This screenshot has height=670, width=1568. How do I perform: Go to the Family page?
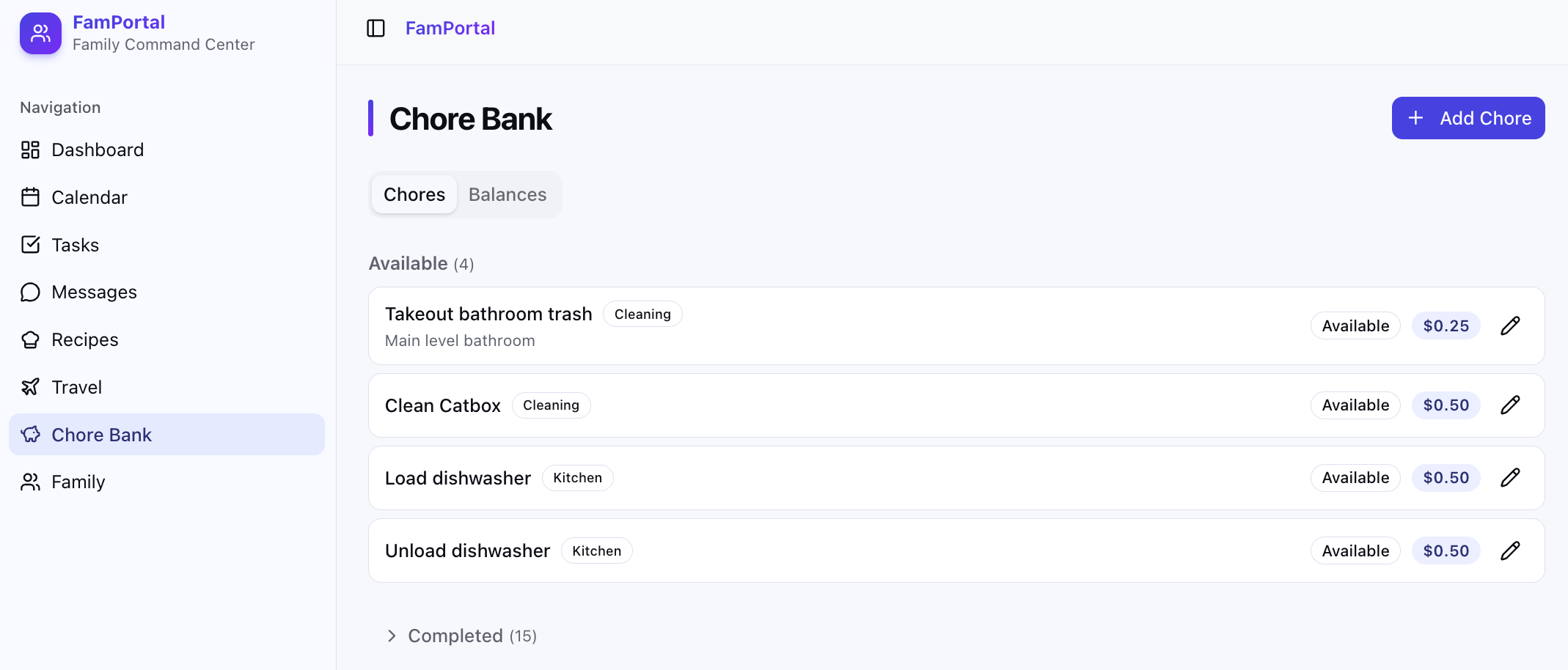(78, 482)
